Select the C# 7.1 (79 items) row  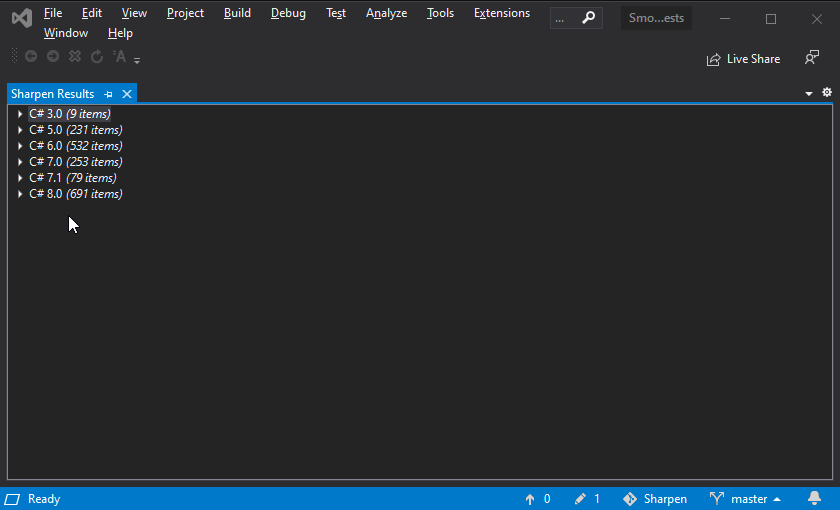pyautogui.click(x=73, y=178)
